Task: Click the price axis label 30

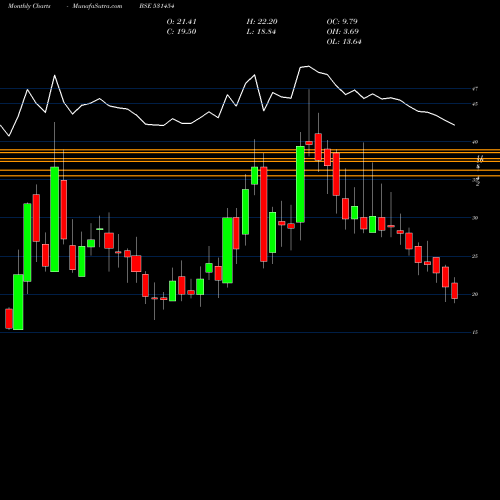Action: point(475,218)
